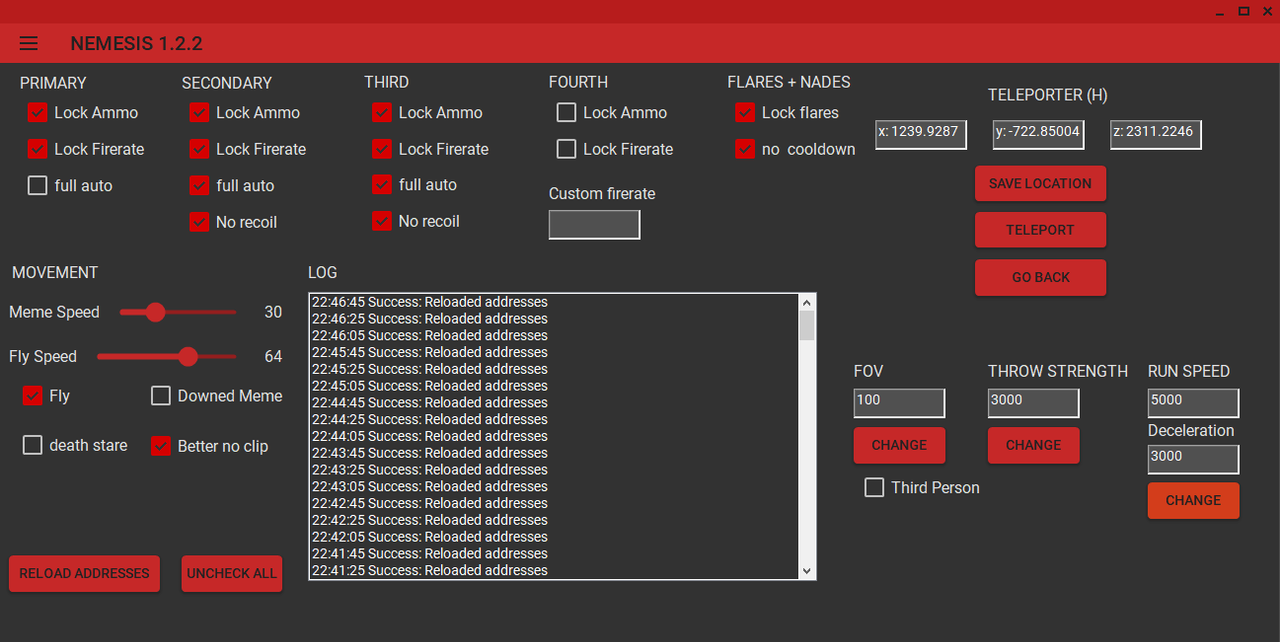Click the teleporter x coordinate field
The height and width of the screenshot is (642, 1280).
[x=921, y=134]
